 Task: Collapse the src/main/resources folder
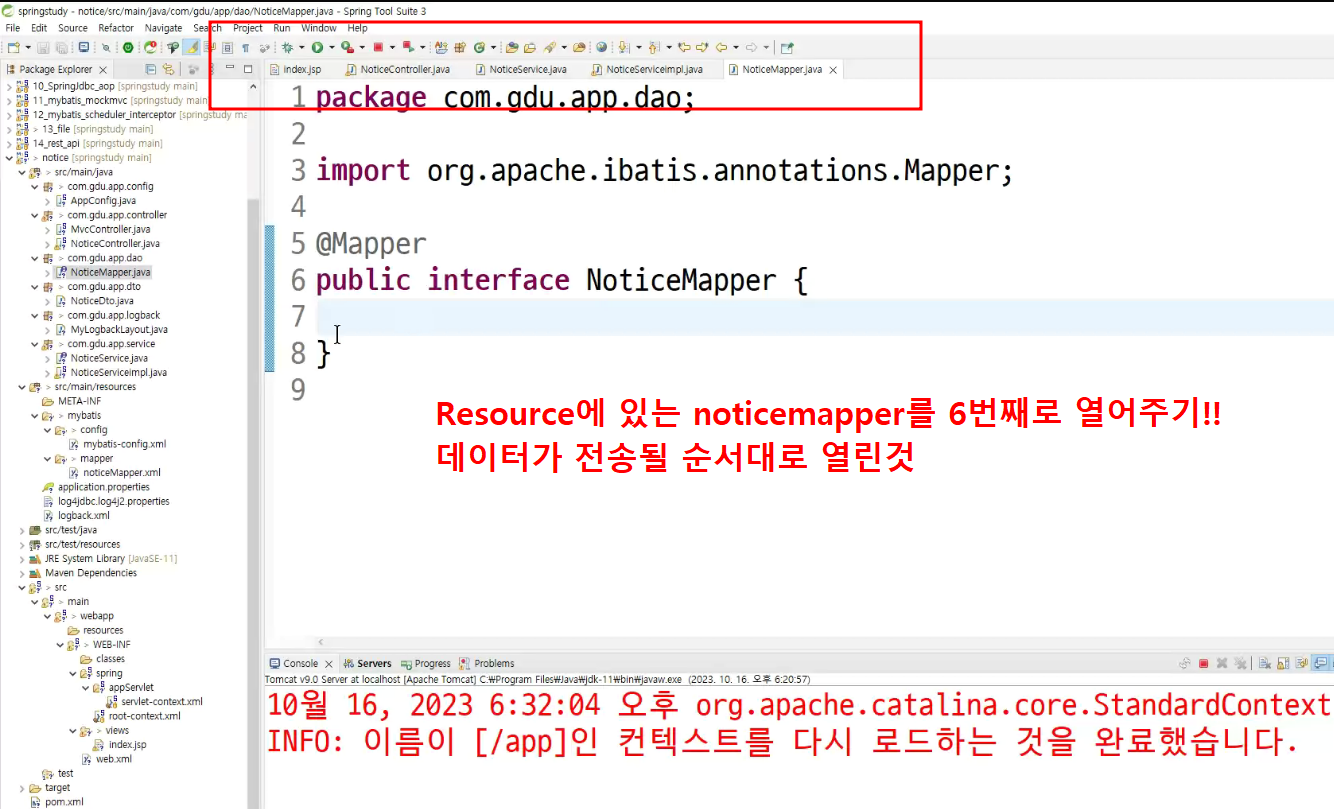22,387
